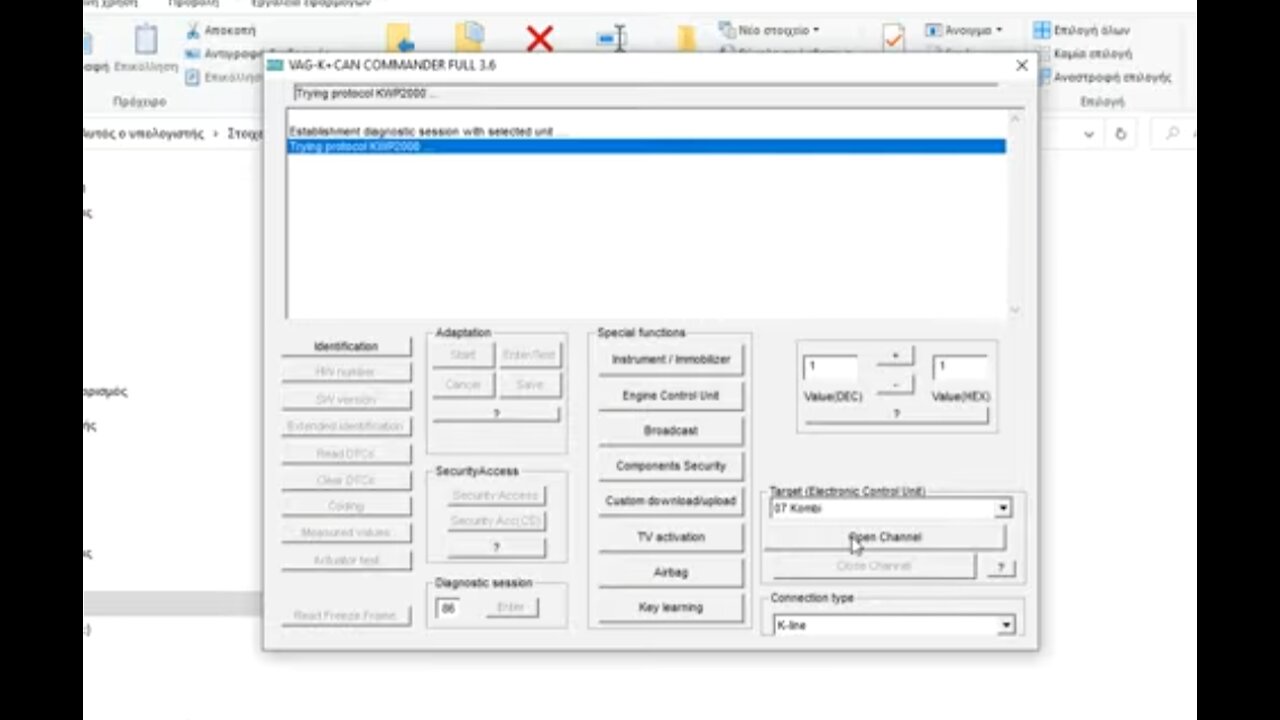Click Custom download/upload button
Image resolution: width=1280 pixels, height=720 pixels.
click(671, 501)
